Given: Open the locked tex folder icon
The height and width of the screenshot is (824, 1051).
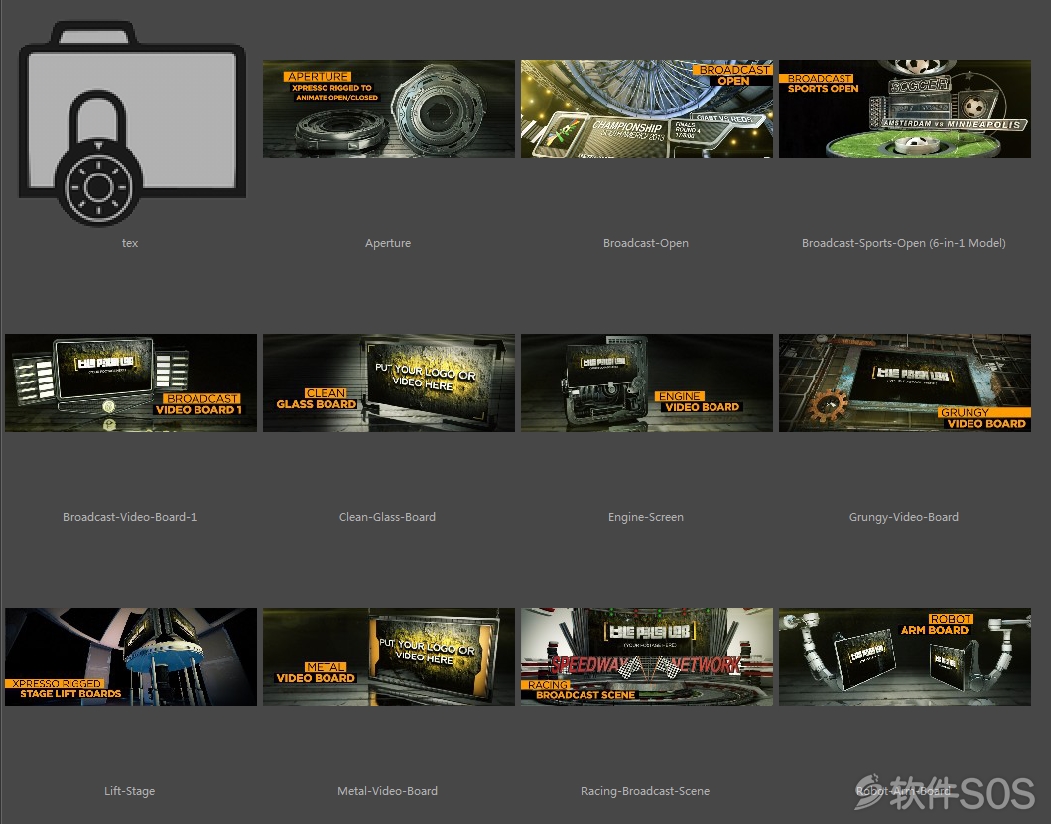Looking at the screenshot, I should (x=132, y=124).
